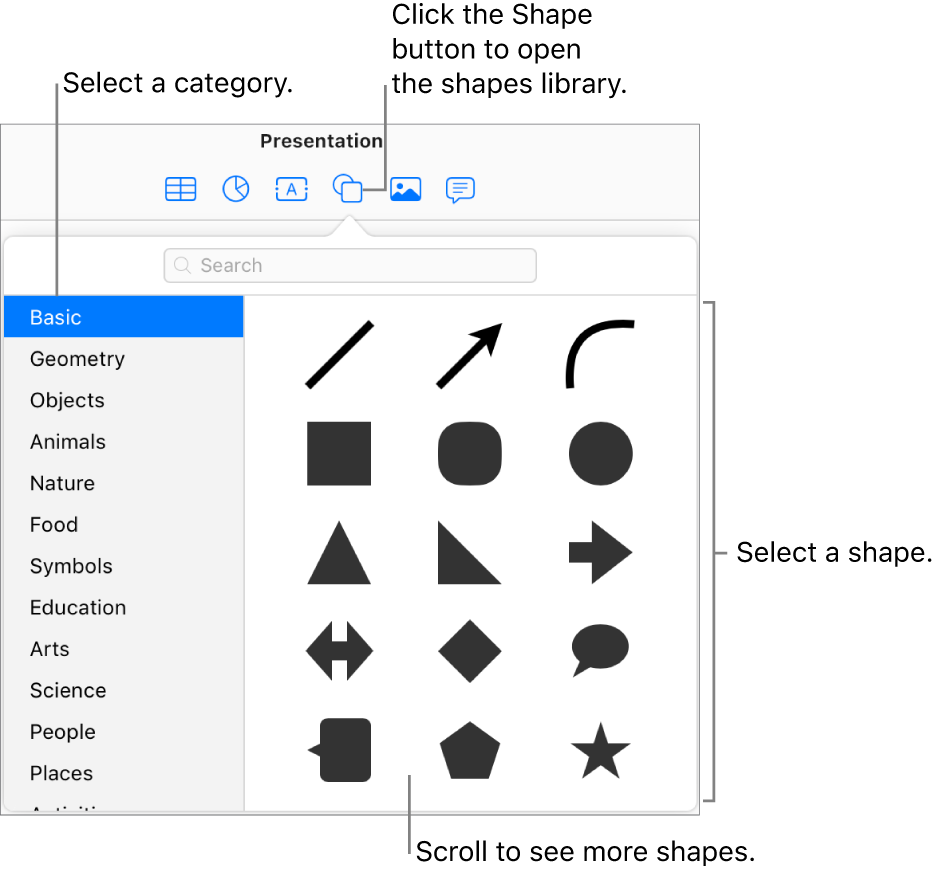Click the Media toolbar icon
This screenshot has width=940, height=878.
pos(405,189)
